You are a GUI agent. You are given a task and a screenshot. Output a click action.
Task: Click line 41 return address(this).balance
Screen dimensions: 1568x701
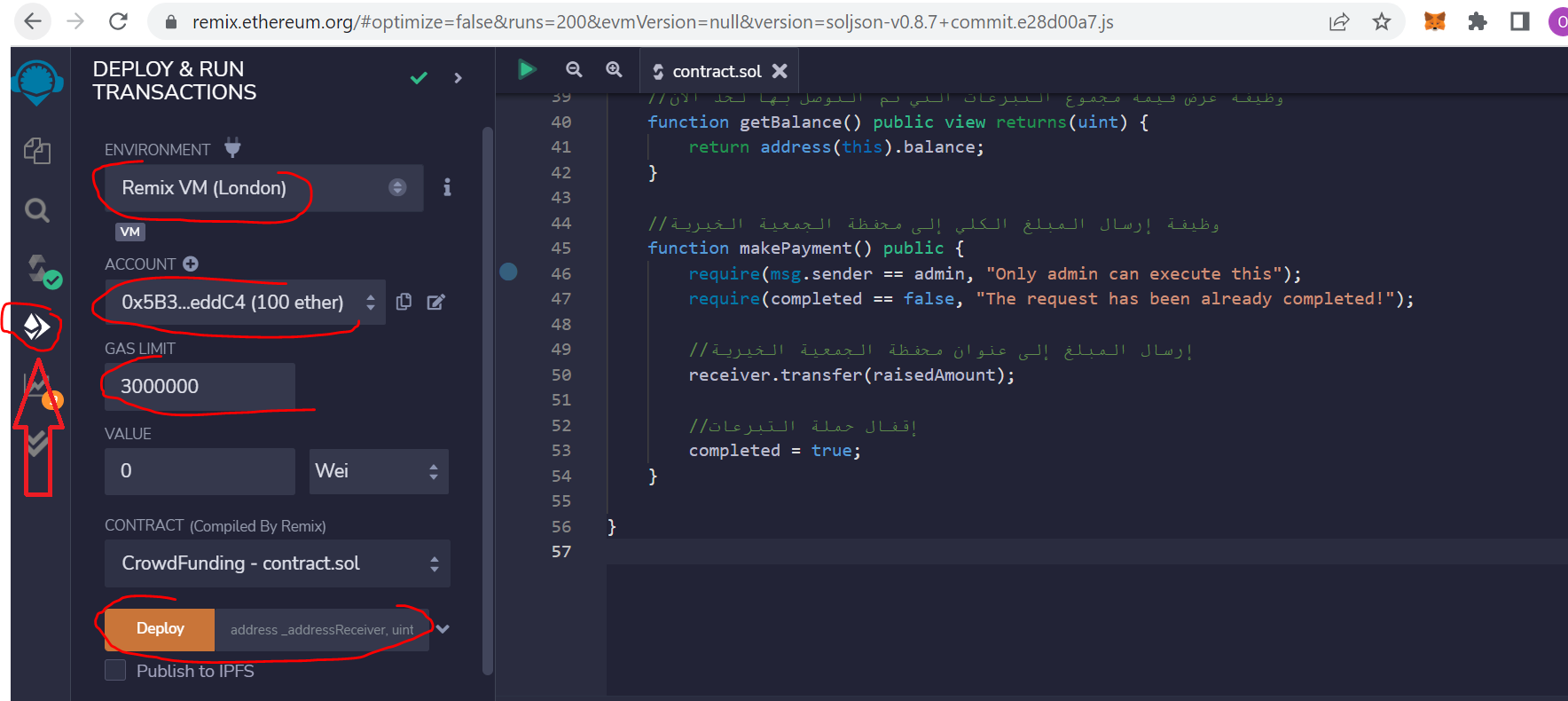click(836, 147)
